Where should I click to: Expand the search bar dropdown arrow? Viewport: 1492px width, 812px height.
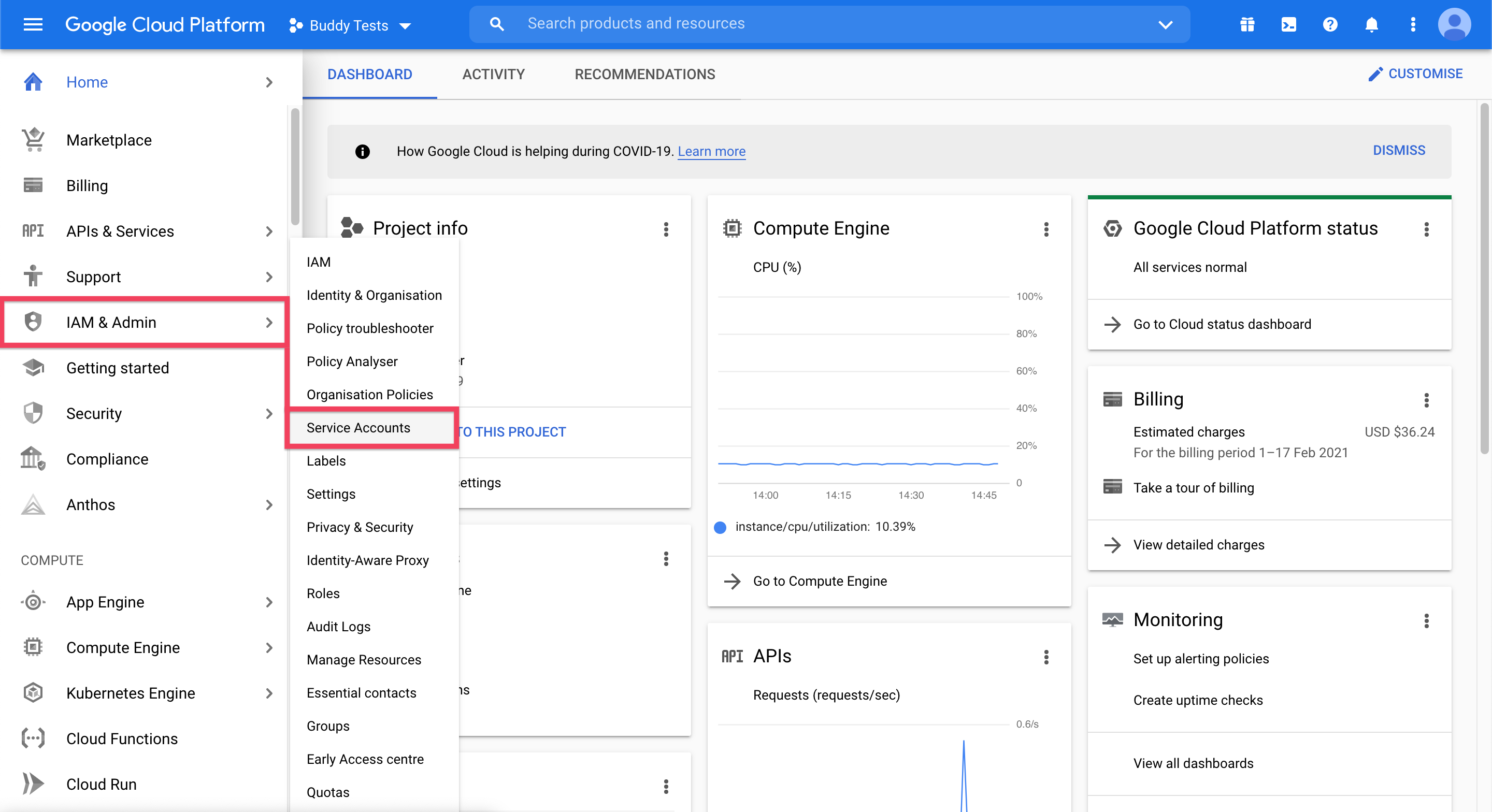[1165, 24]
